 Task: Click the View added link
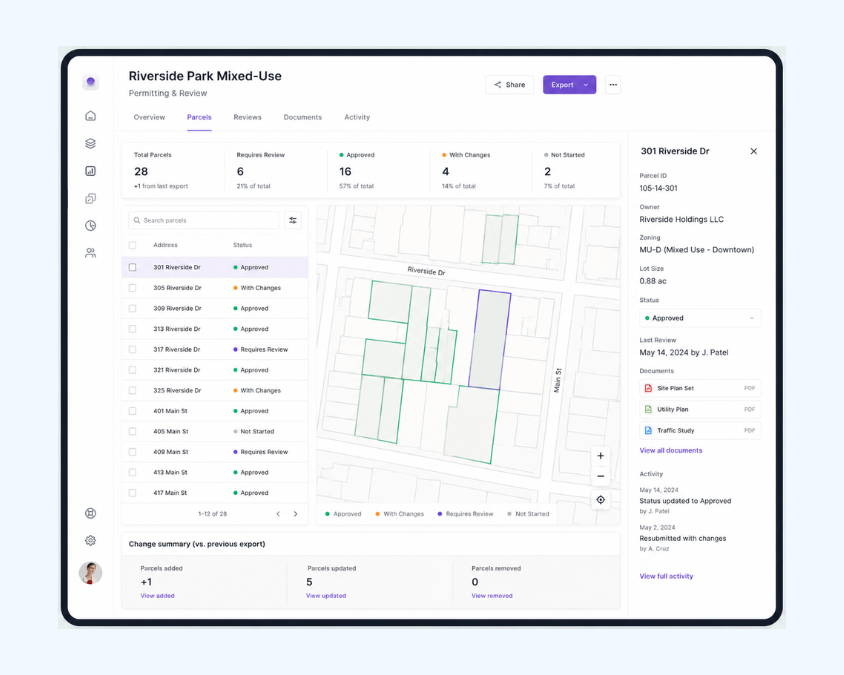coord(157,596)
